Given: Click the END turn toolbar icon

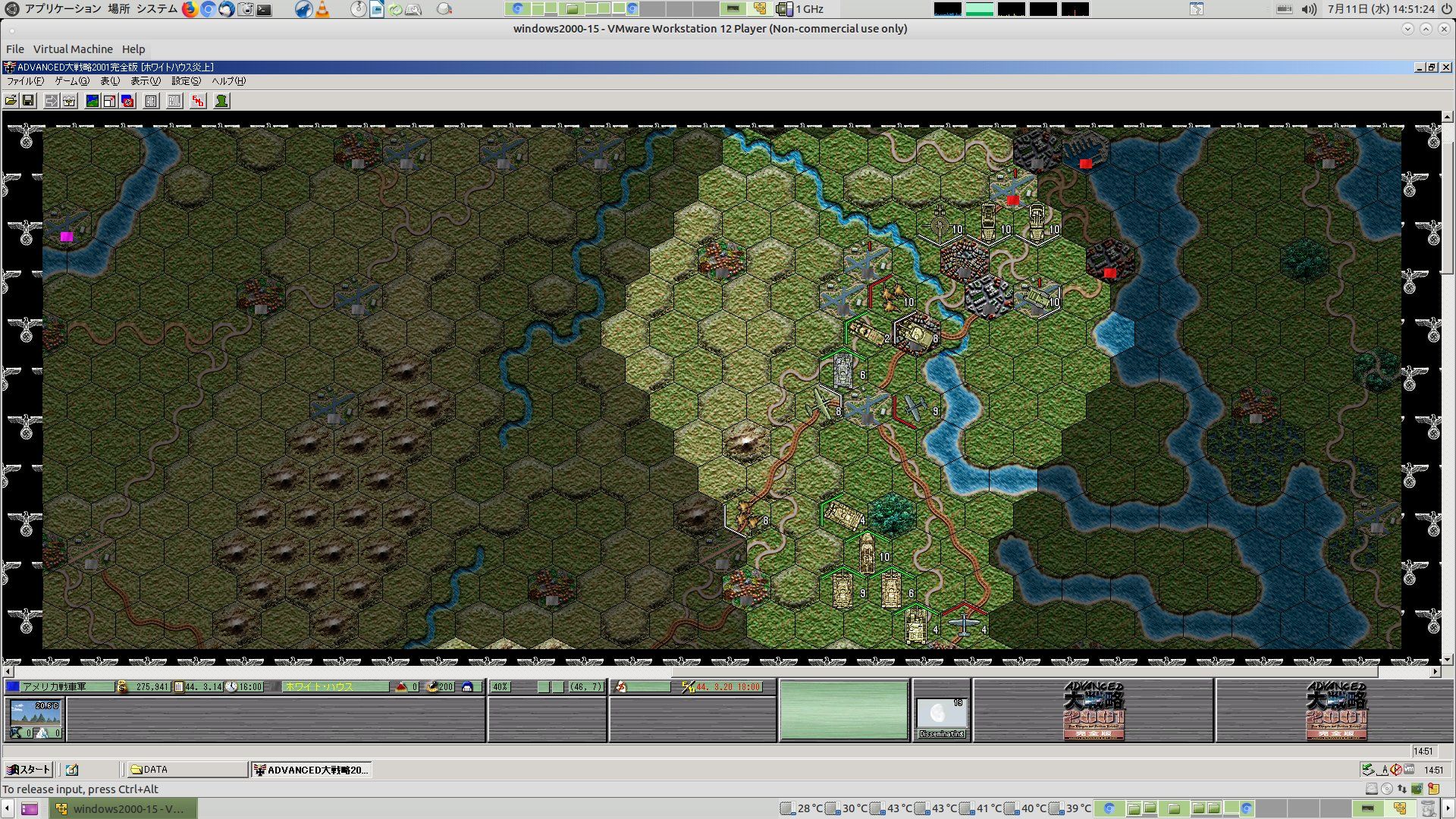Looking at the screenshot, I should click(x=198, y=101).
